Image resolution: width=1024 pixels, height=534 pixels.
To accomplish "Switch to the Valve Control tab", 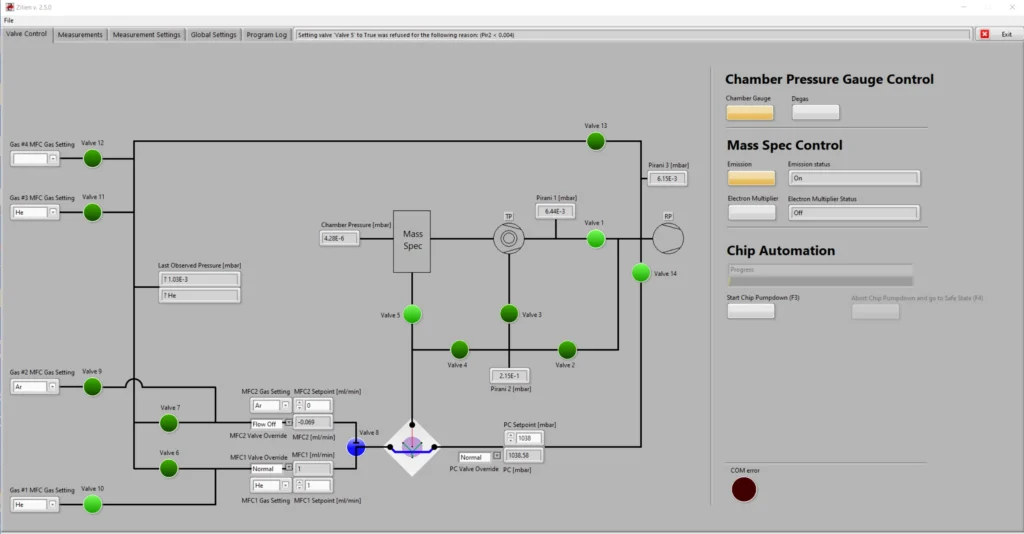I will 26,34.
